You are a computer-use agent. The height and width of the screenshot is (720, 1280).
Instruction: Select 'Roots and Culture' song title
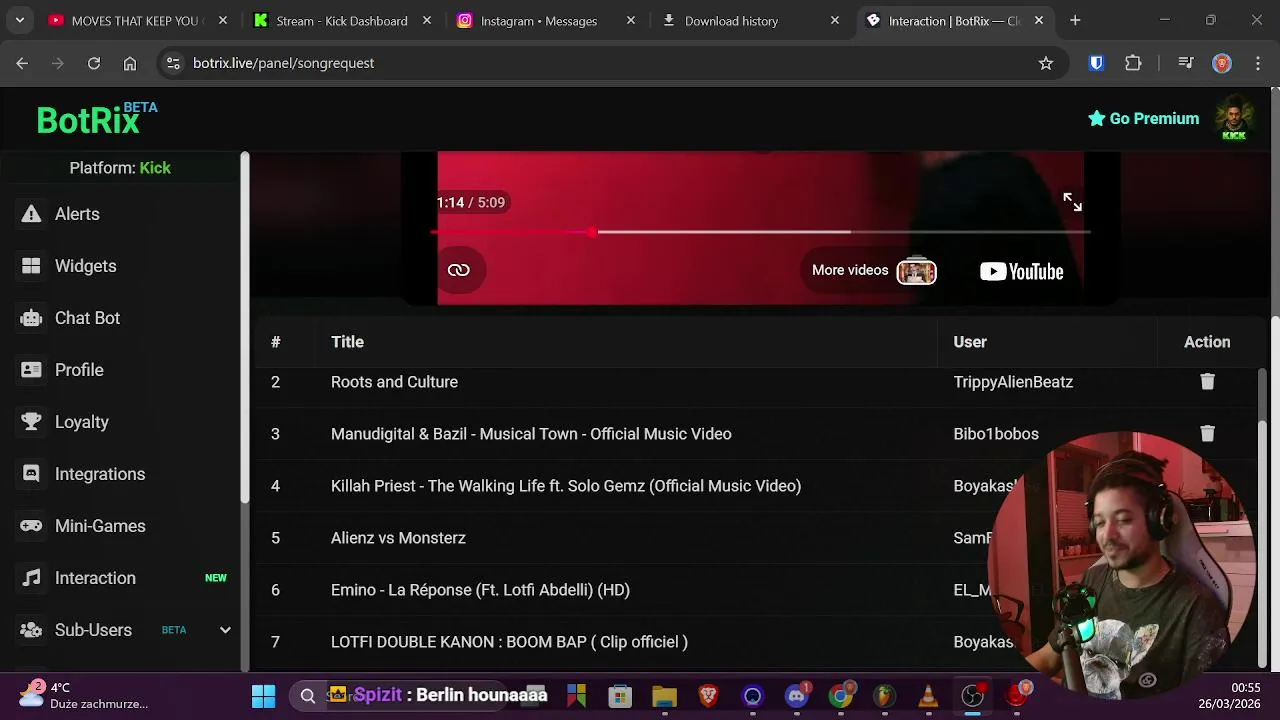[x=394, y=382]
